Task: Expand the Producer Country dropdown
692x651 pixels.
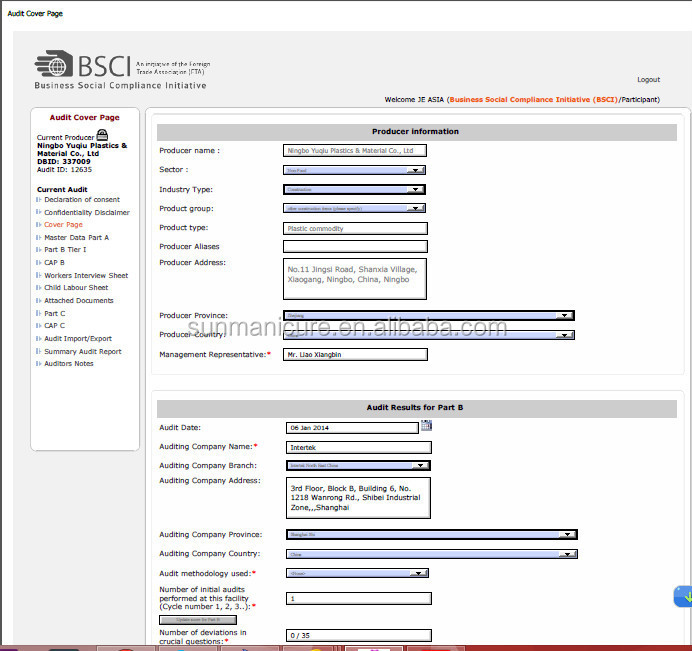Action: 429,335
